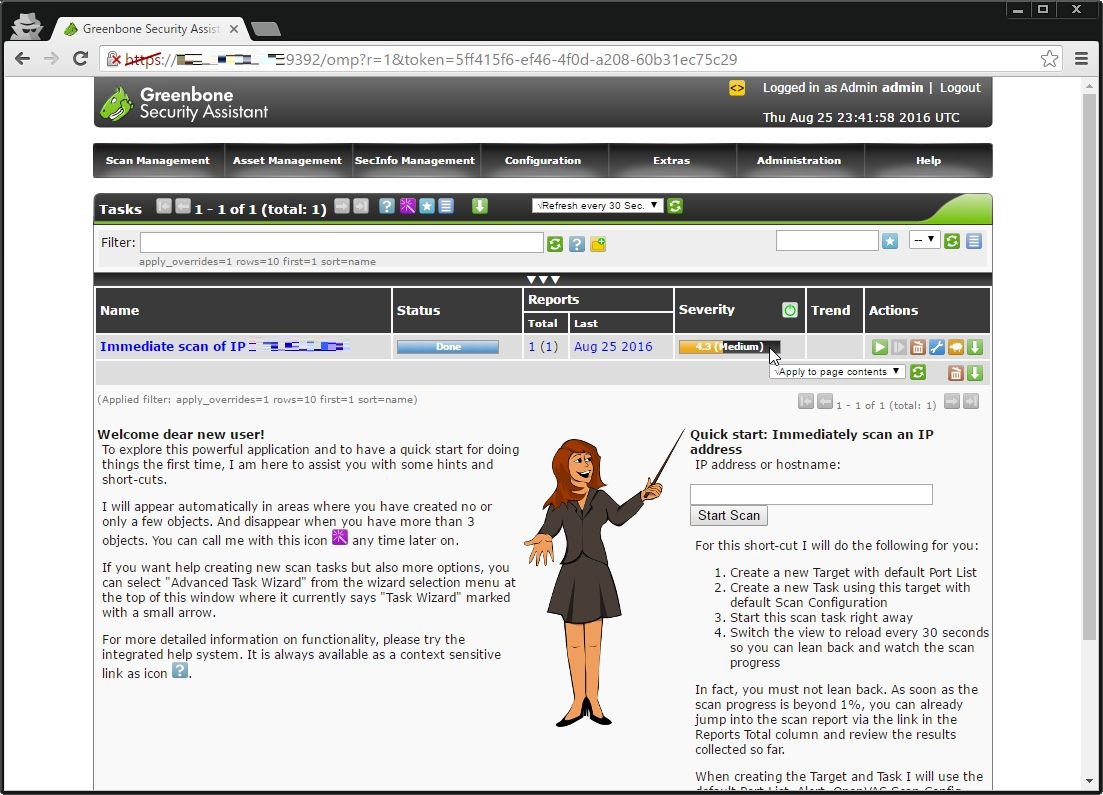Image resolution: width=1103 pixels, height=795 pixels.
Task: Go to first page below the table
Action: 806,402
